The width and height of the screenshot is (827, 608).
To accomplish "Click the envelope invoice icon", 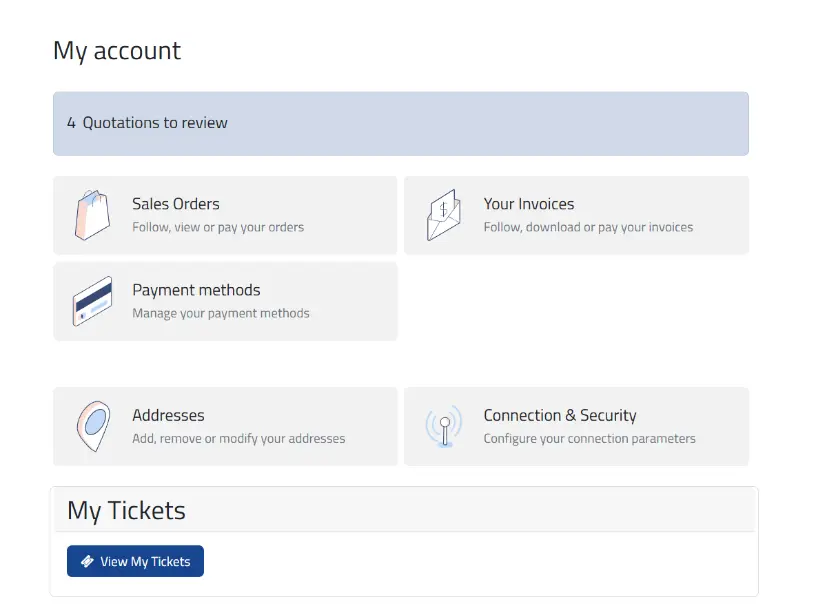I will 444,215.
